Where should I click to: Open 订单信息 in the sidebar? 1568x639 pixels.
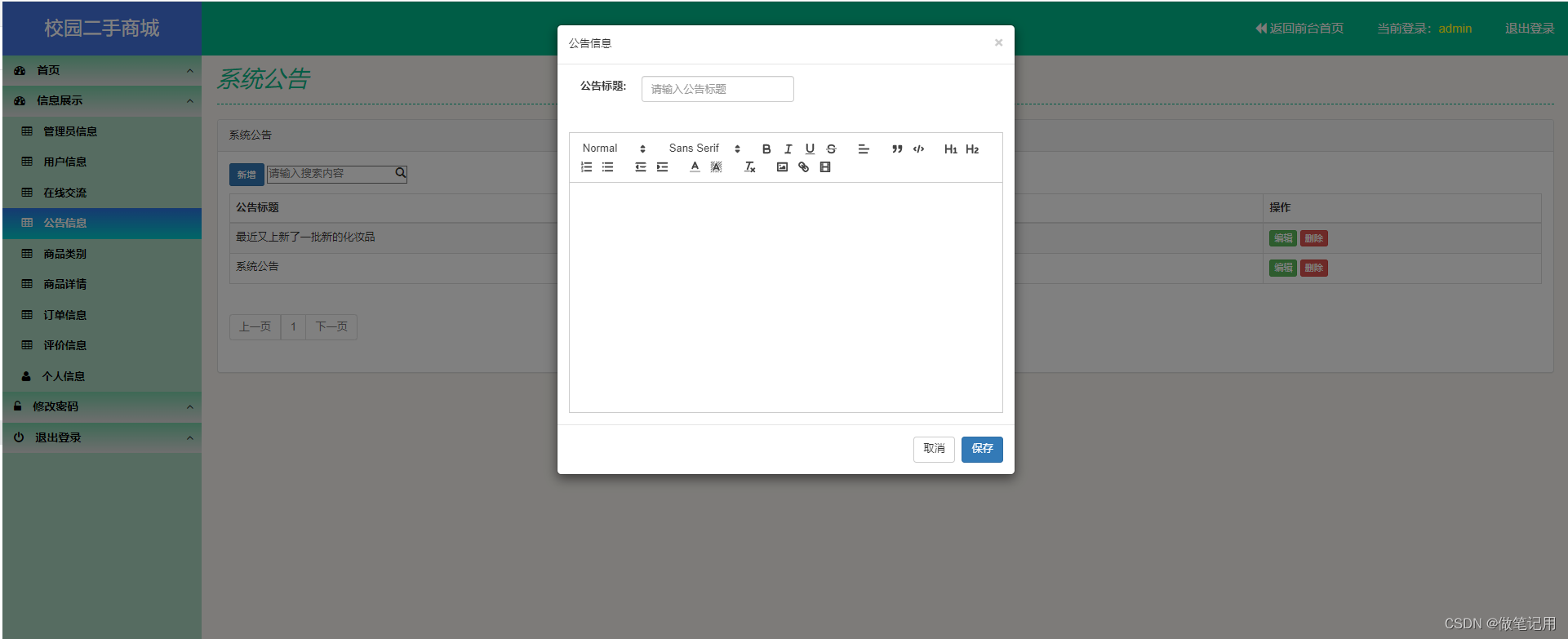click(102, 315)
